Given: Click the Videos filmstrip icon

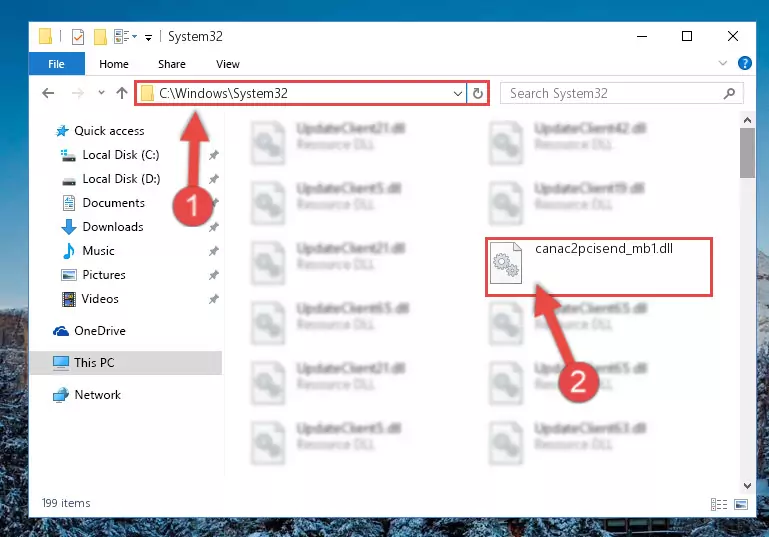Looking at the screenshot, I should click(x=69, y=299).
